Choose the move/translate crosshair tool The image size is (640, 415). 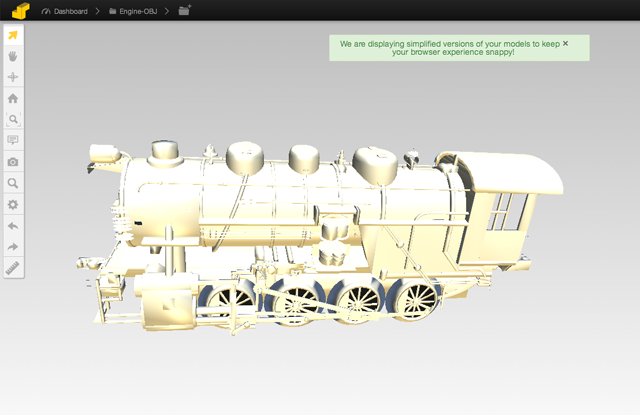point(13,77)
